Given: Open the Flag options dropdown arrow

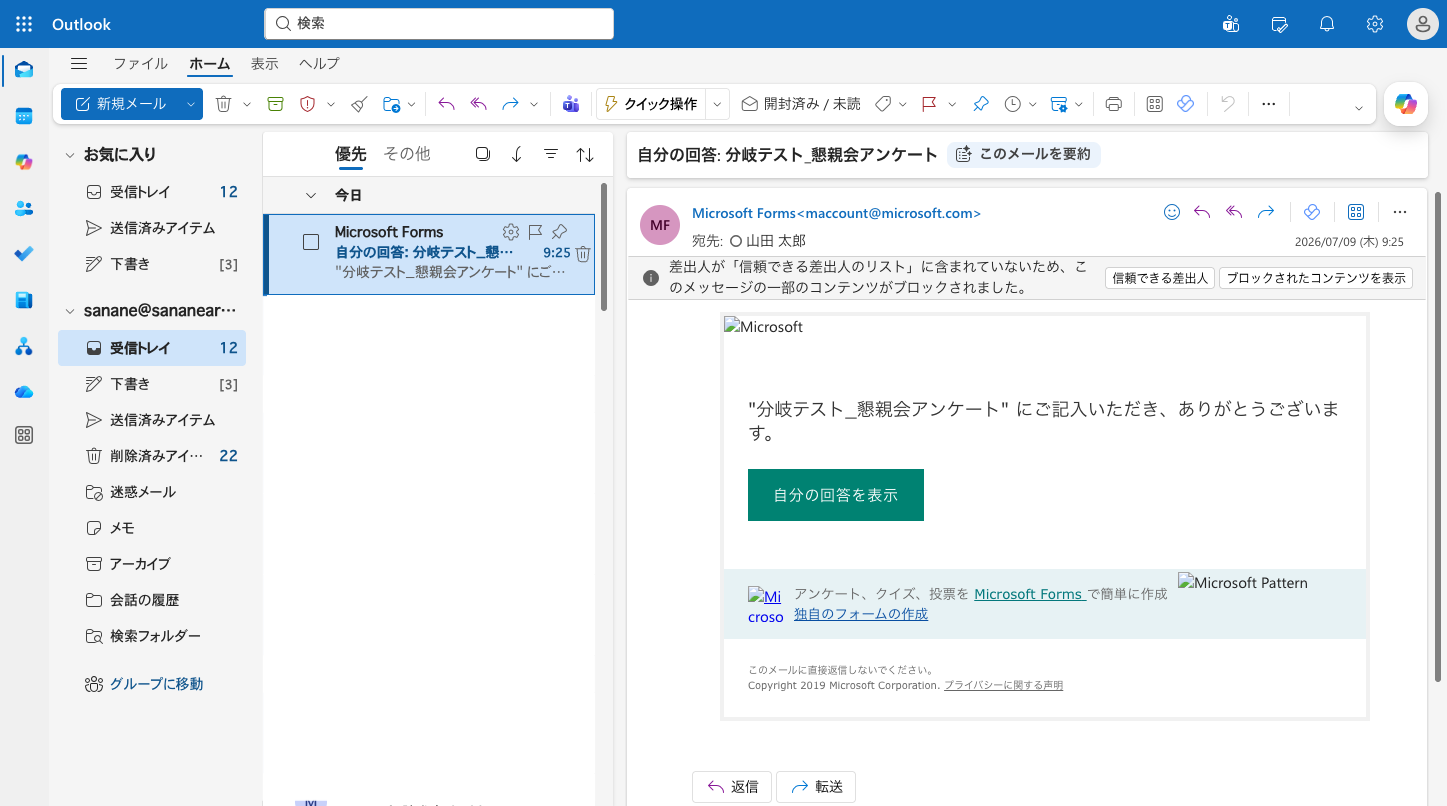Looking at the screenshot, I should 952,104.
